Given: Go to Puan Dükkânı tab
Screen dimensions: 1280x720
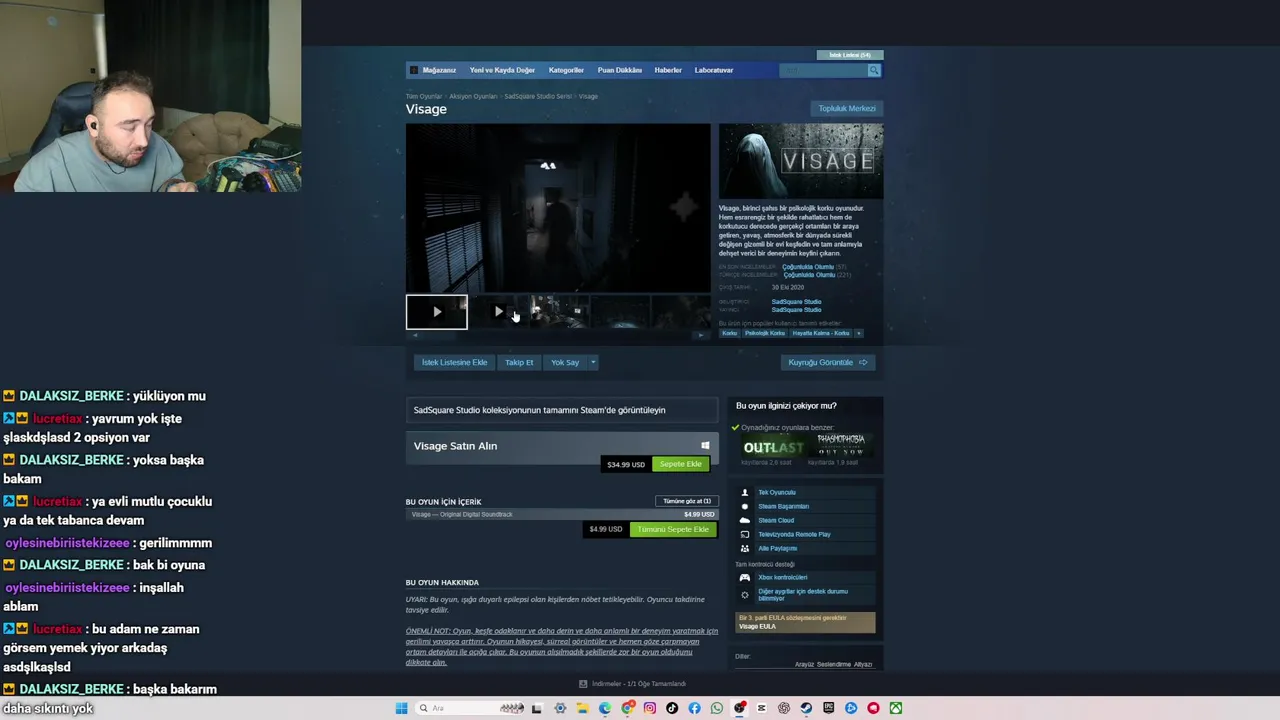Looking at the screenshot, I should coord(620,70).
